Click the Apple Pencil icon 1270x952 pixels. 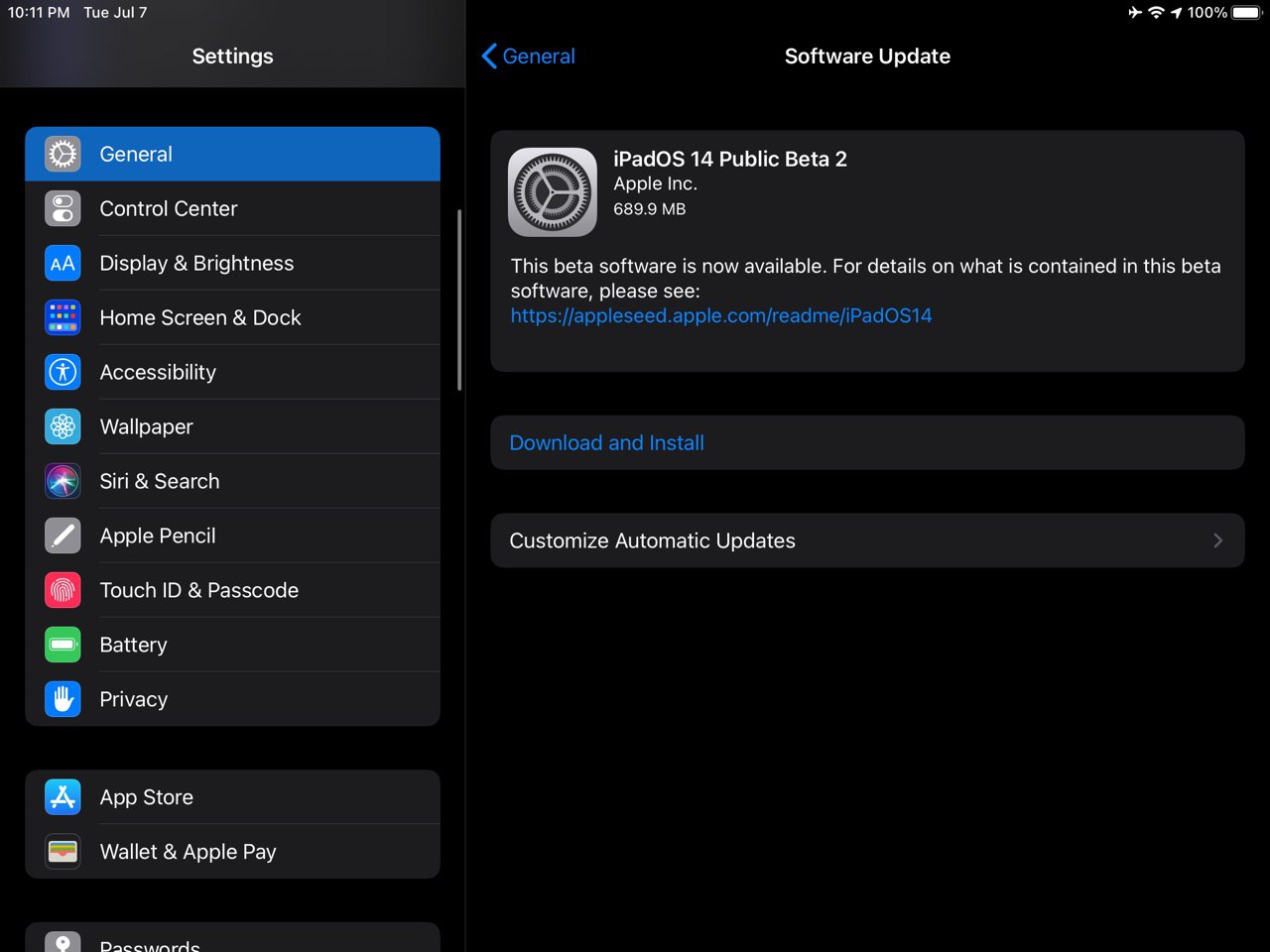(x=63, y=535)
